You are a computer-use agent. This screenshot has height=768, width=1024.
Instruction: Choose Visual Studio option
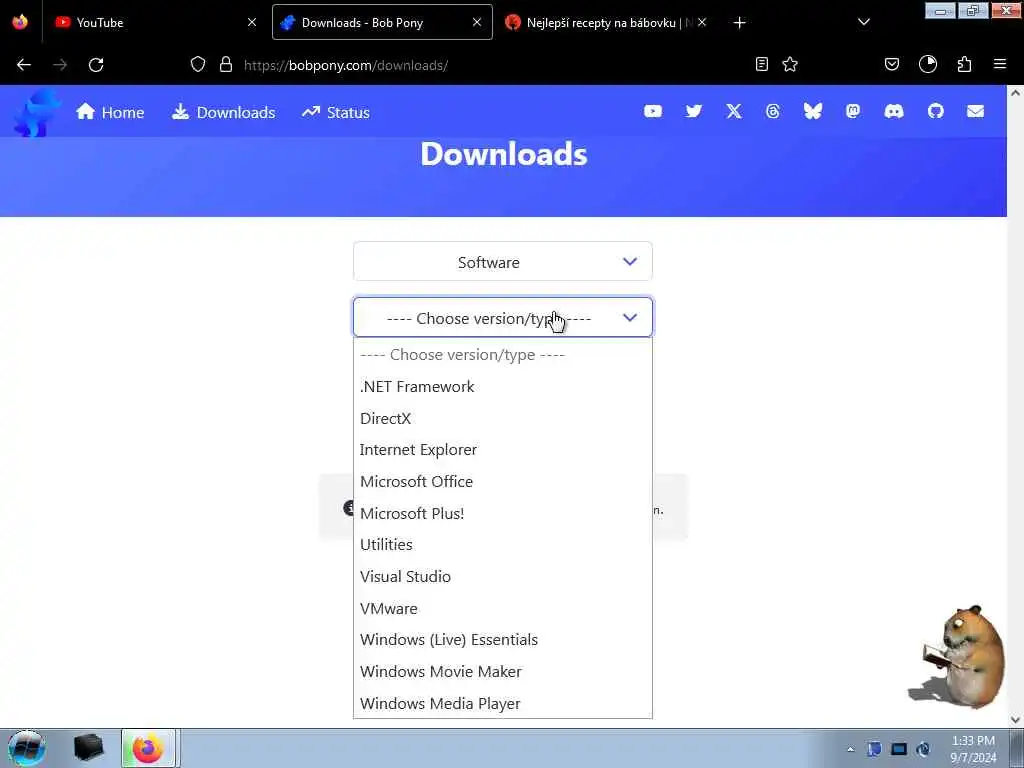[x=503, y=577]
